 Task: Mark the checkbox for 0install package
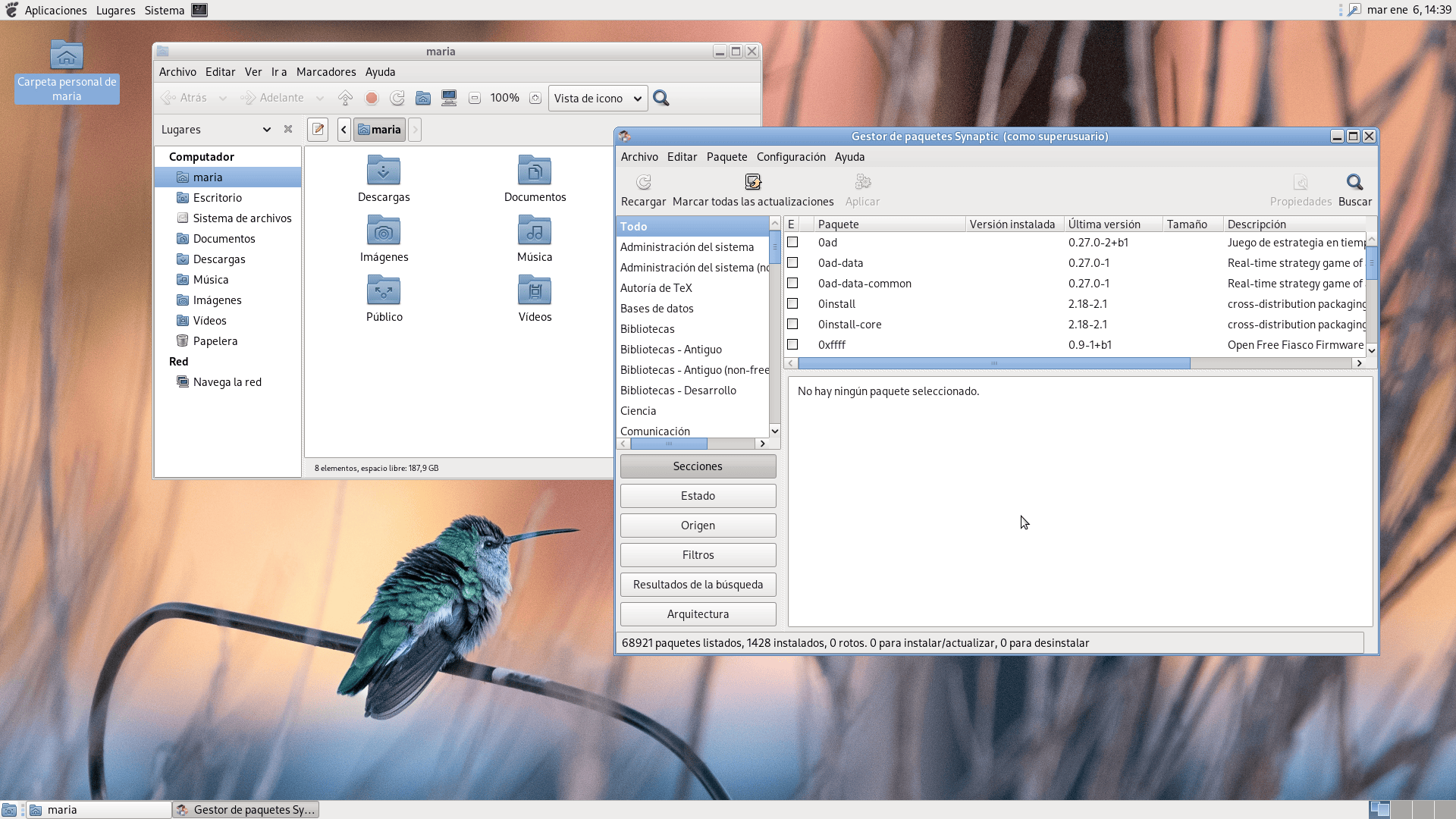click(792, 304)
